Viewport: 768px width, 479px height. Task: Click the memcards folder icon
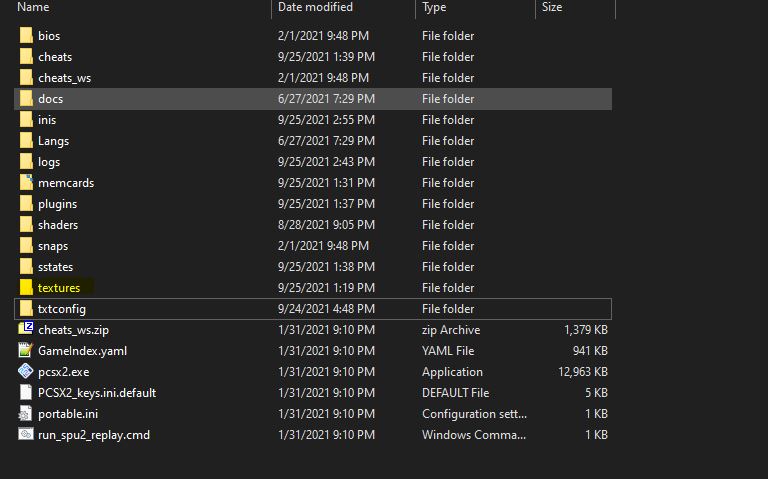(26, 182)
